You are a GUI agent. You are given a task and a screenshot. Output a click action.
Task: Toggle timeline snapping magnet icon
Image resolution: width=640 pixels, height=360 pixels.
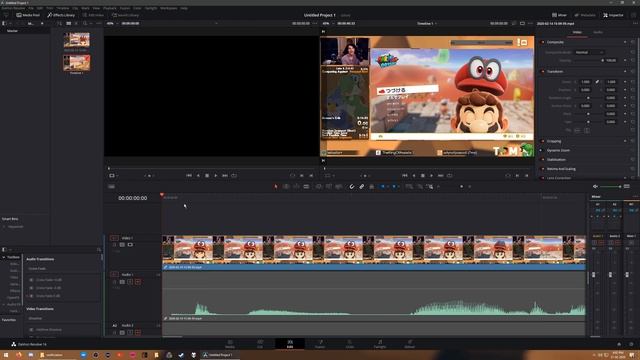point(352,187)
